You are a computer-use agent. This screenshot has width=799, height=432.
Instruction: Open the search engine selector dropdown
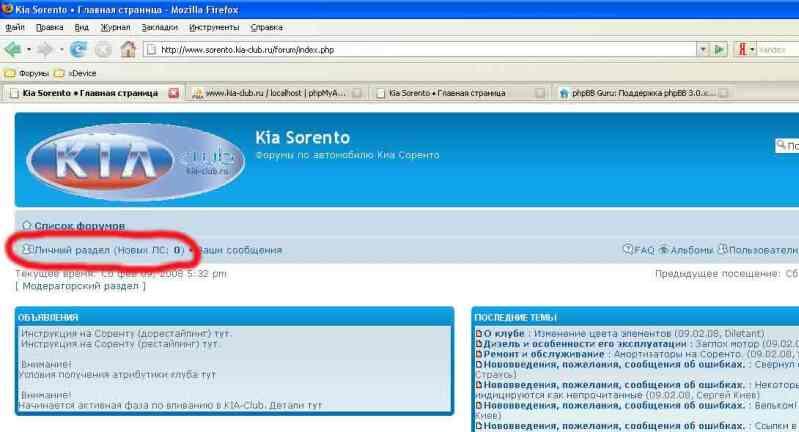click(x=752, y=49)
